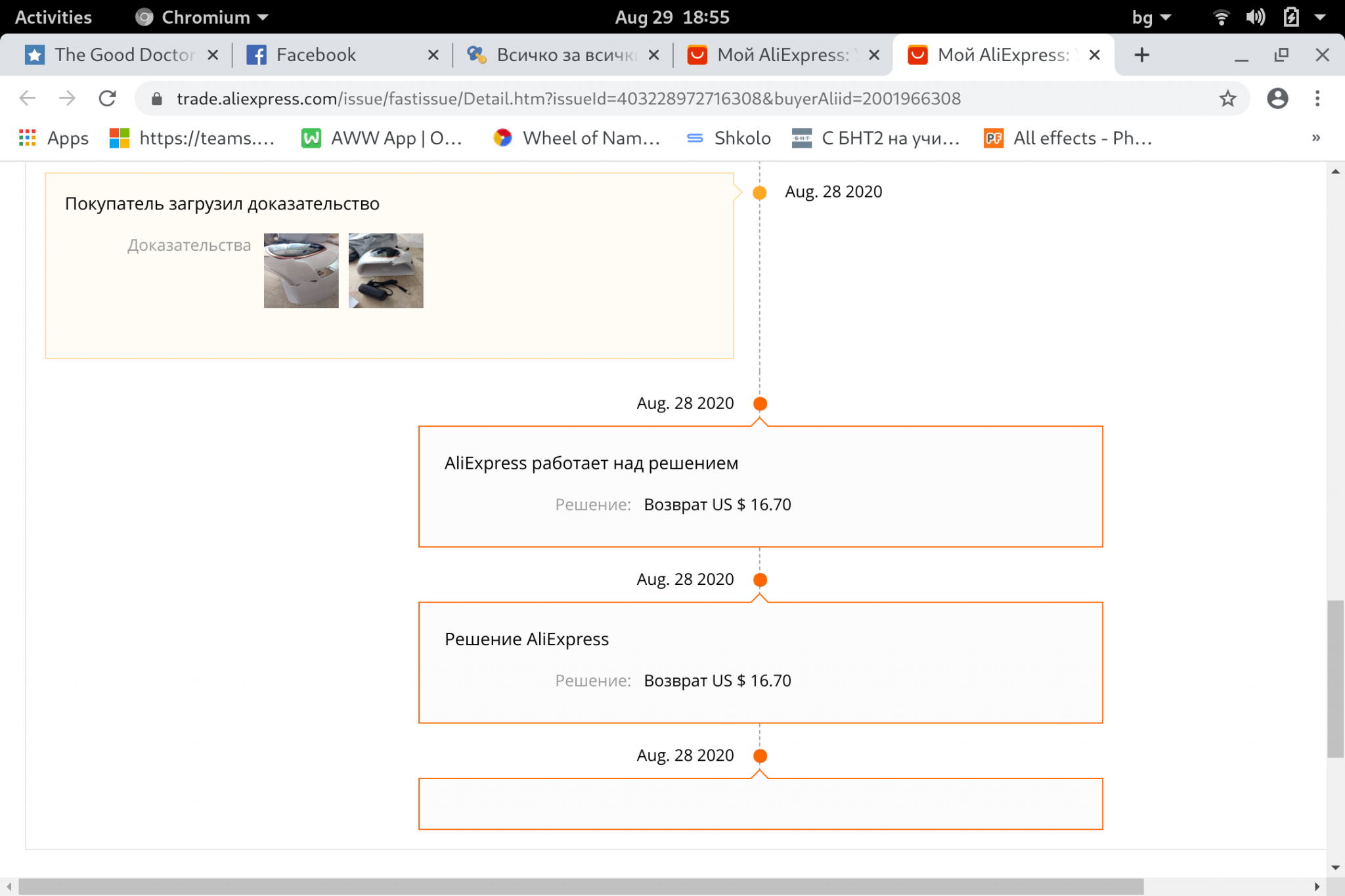Viewport: 1345px width, 896px height.
Task: Switch to the Facebook tab
Action: (x=315, y=55)
